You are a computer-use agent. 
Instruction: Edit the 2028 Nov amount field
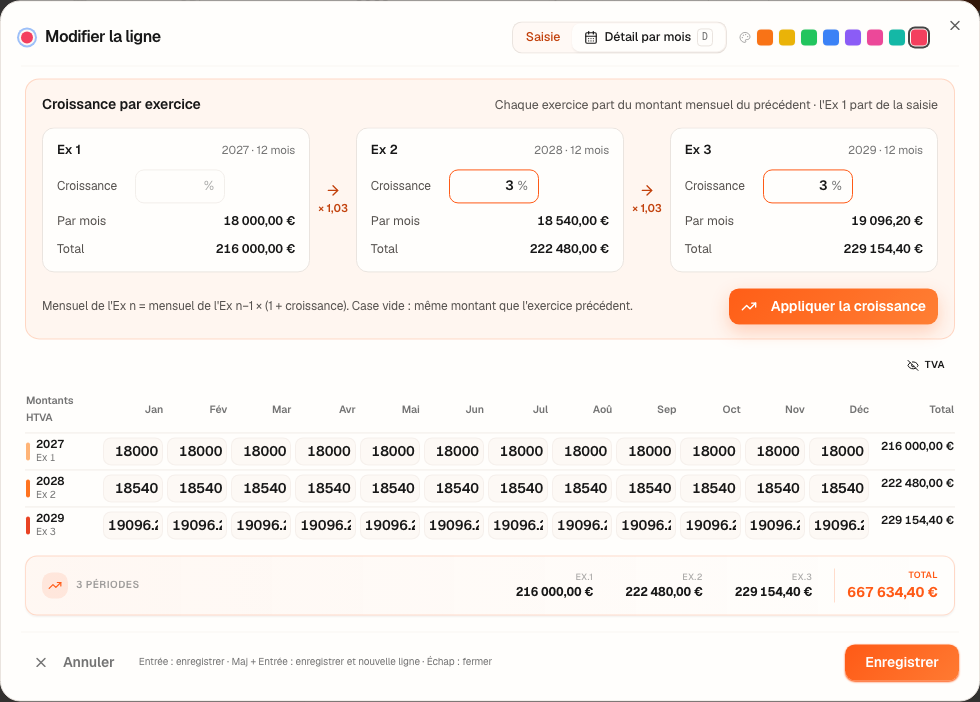774,488
